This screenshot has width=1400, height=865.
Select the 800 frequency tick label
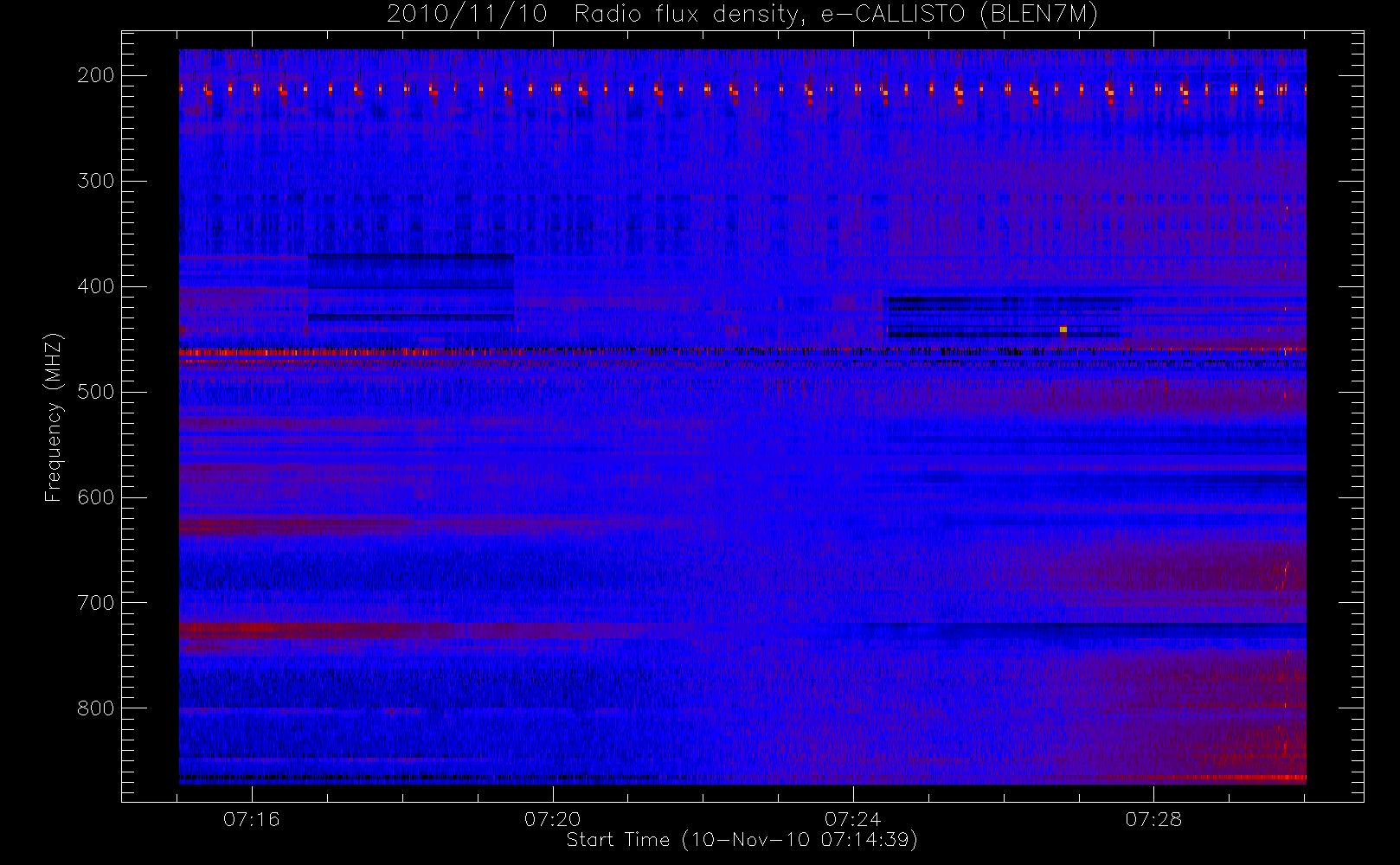pyautogui.click(x=95, y=708)
